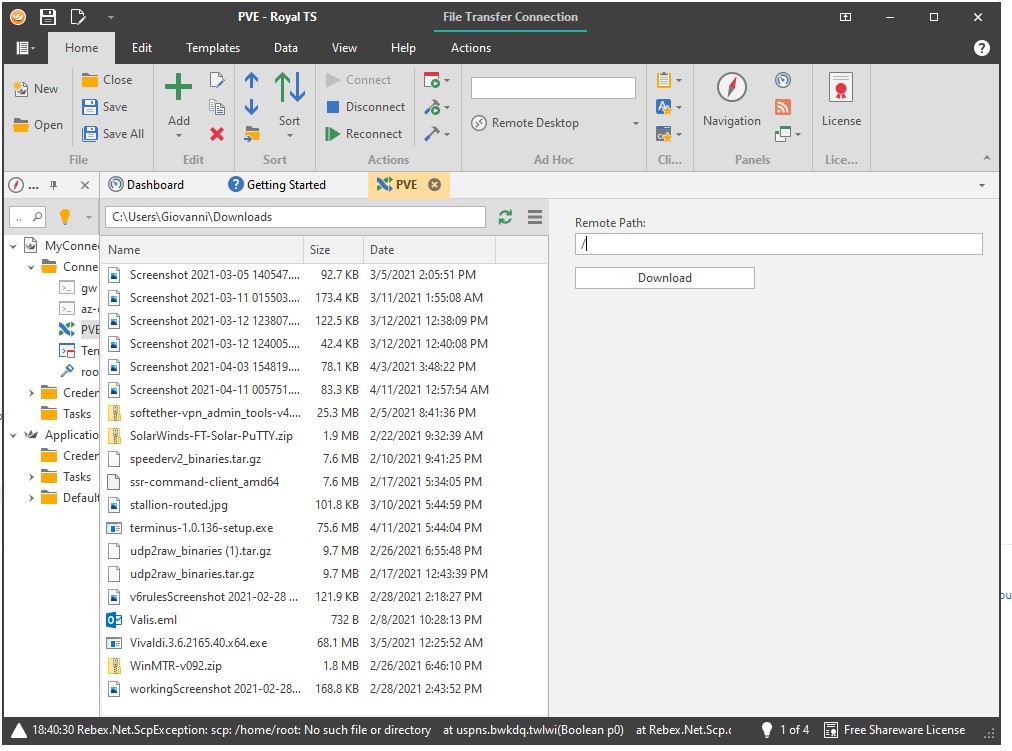Open the Getting Started tab

[x=285, y=185]
